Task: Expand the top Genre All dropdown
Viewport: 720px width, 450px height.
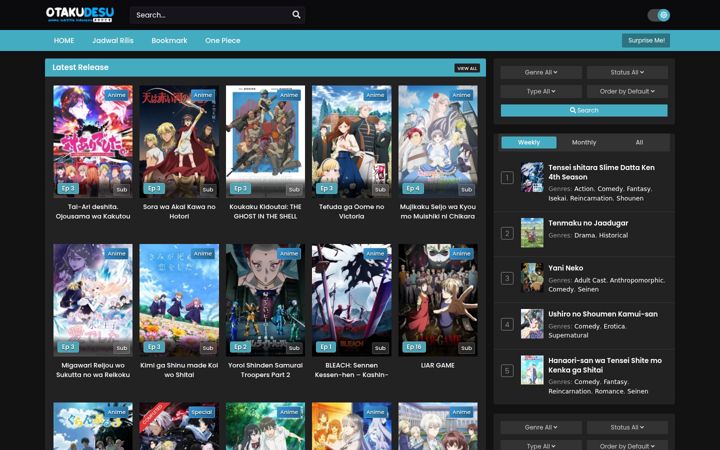Action: [541, 72]
